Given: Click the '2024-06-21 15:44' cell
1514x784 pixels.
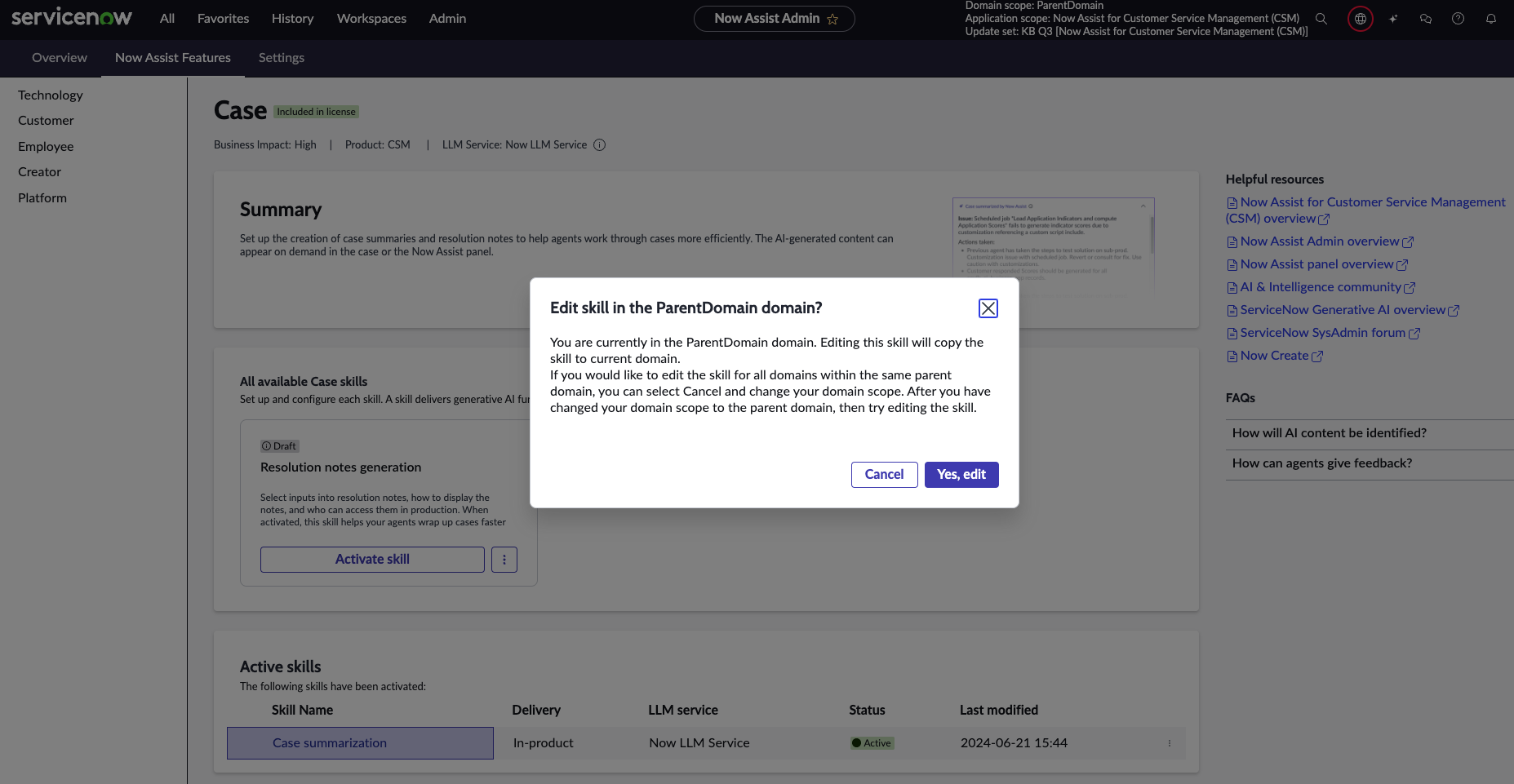Looking at the screenshot, I should (x=1014, y=743).
